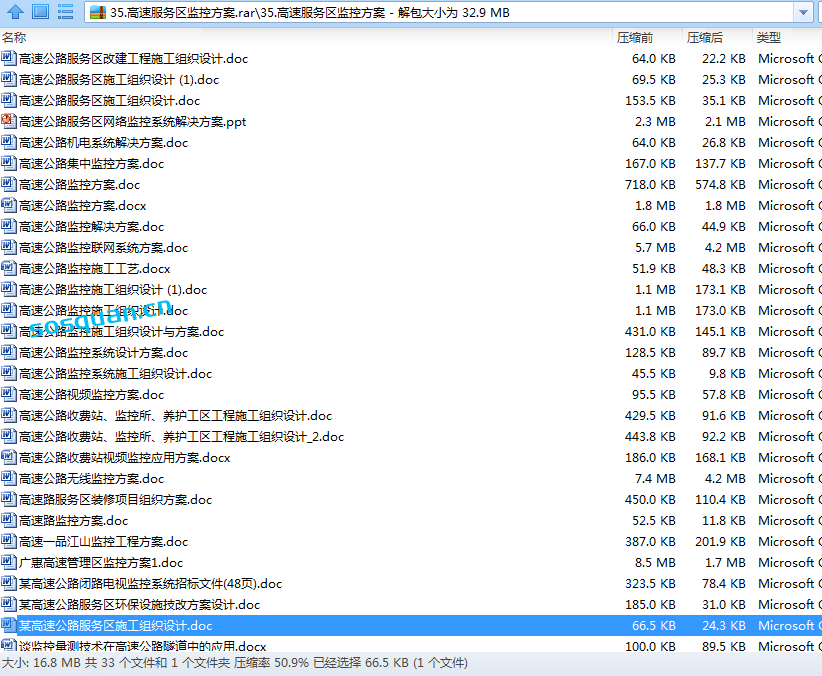Click the icon of 广惠高速管理区监控方案1.doc
Screen dimensions: 822x676
click(9, 562)
